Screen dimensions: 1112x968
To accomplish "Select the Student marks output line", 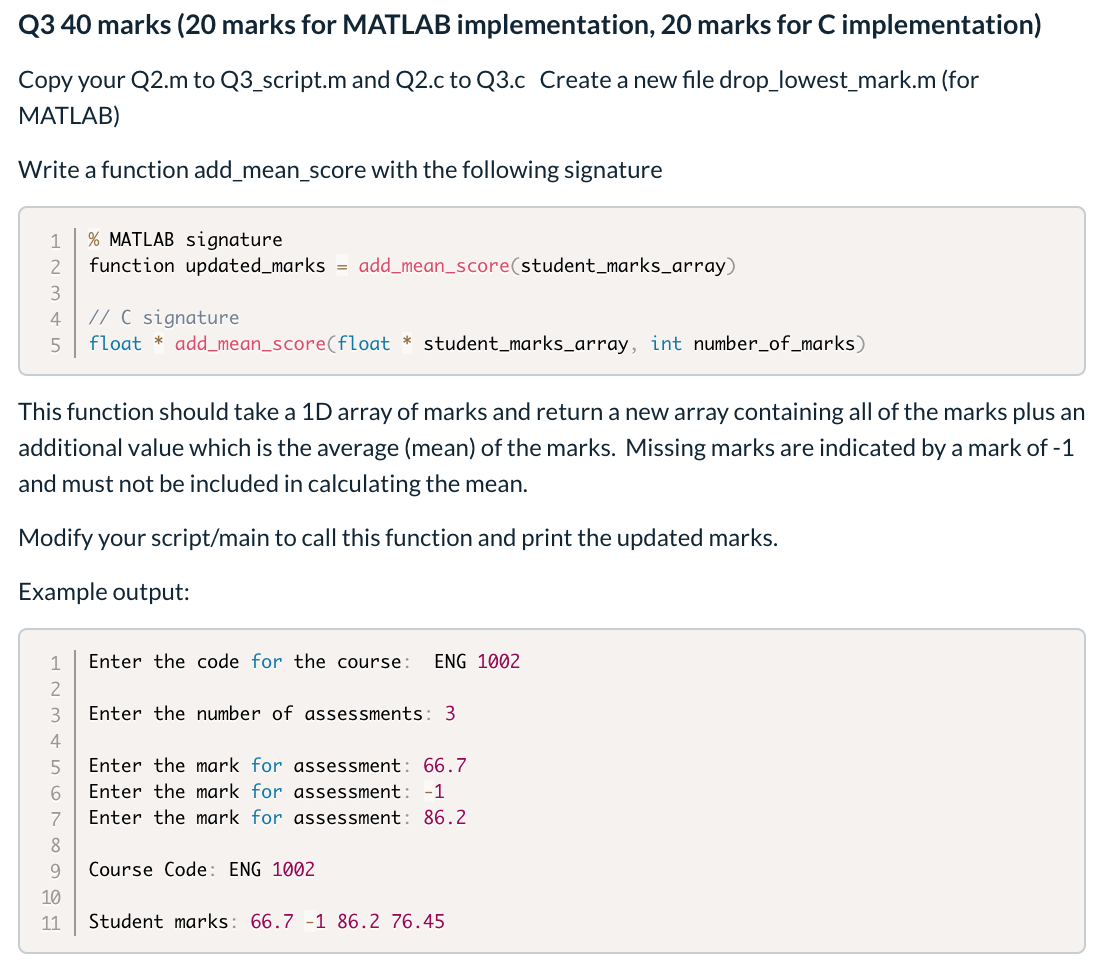I will point(266,921).
